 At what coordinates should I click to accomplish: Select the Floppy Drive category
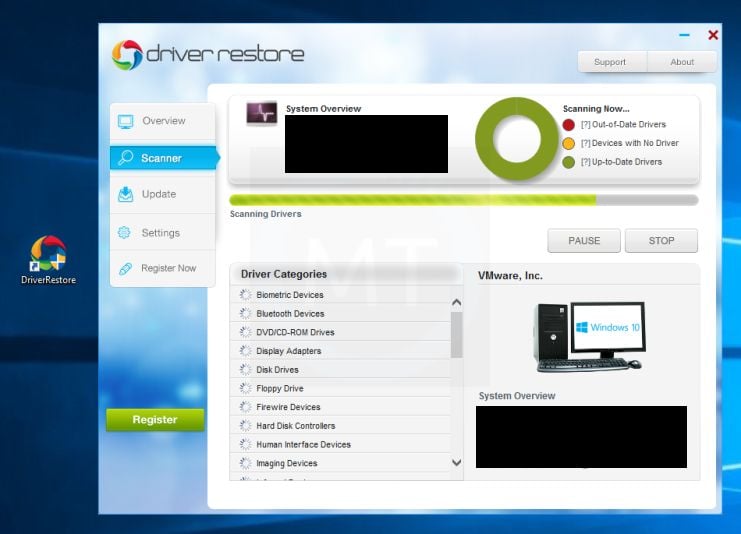pos(340,388)
